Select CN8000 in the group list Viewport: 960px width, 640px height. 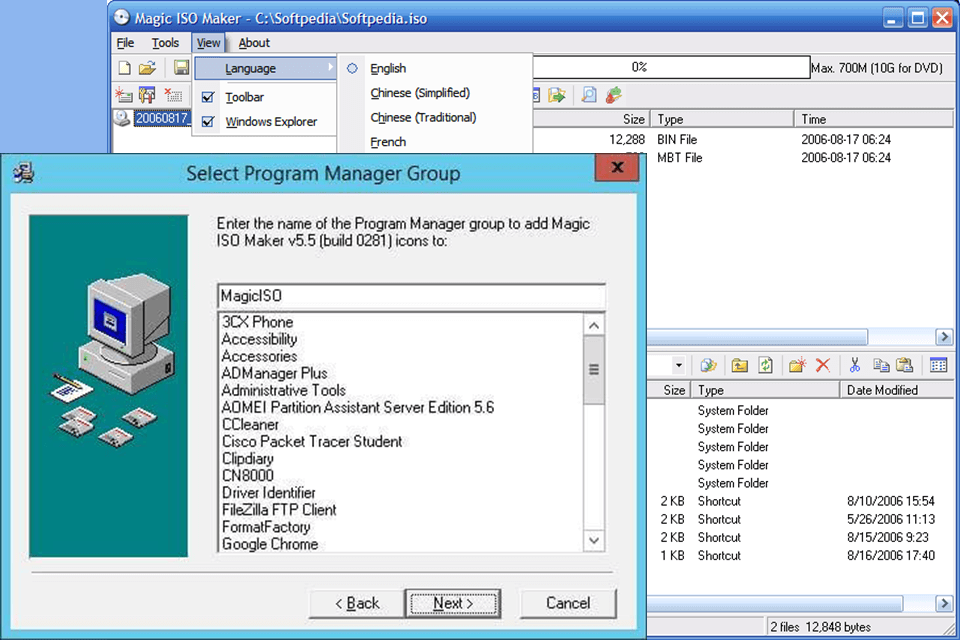[x=247, y=476]
